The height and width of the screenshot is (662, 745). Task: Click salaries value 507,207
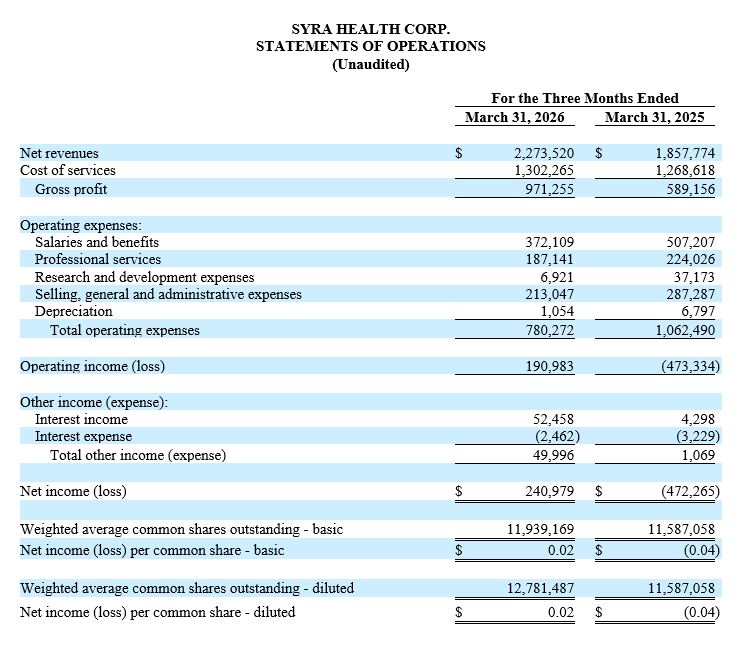[690, 242]
